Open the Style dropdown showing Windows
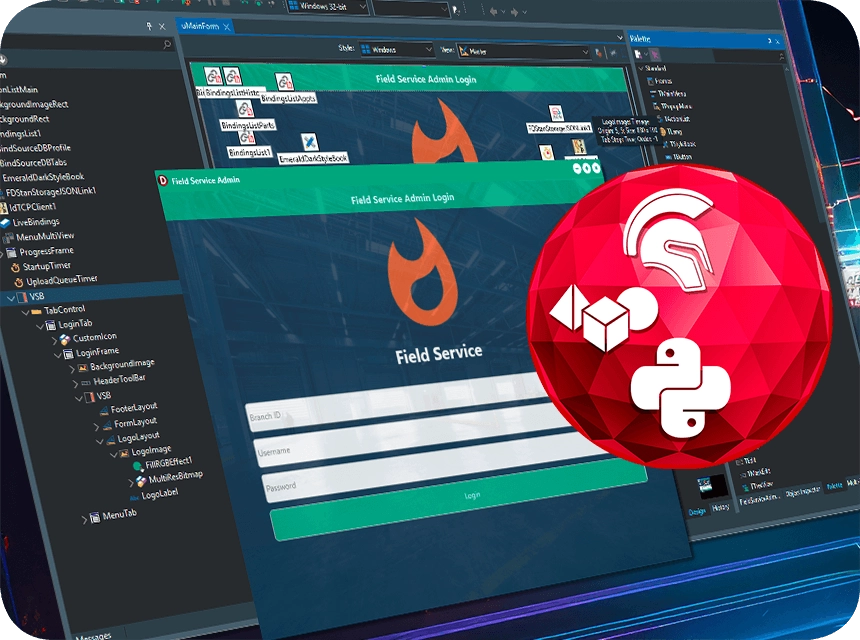This screenshot has width=860, height=640. coord(396,49)
